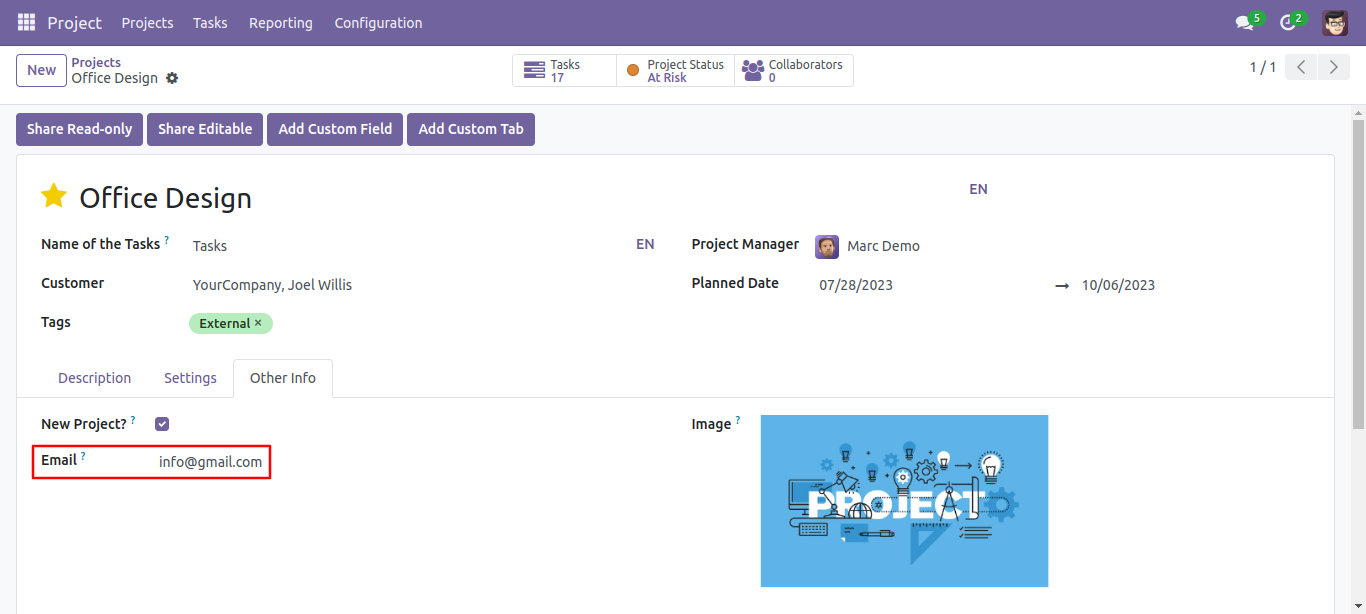
Task: Switch to the Description tab
Action: pos(94,378)
